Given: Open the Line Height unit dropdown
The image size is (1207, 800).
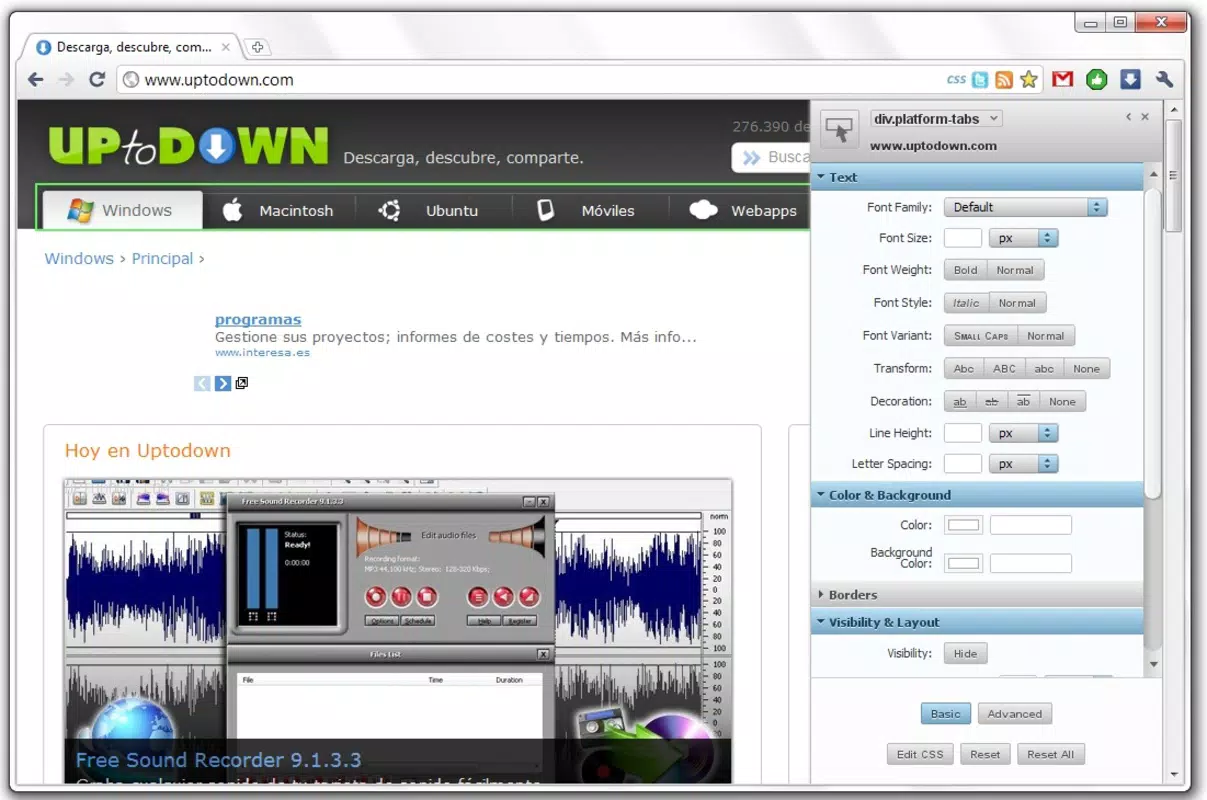Looking at the screenshot, I should [1023, 433].
